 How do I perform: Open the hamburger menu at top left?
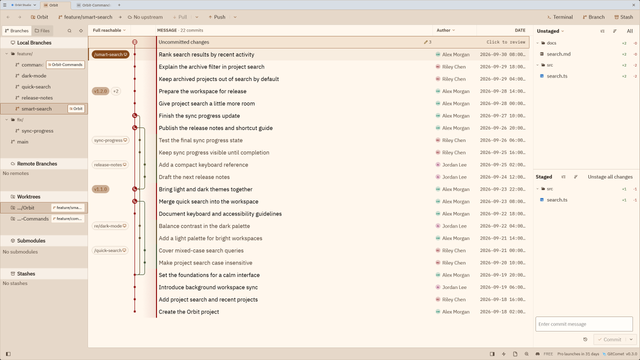point(4,5)
